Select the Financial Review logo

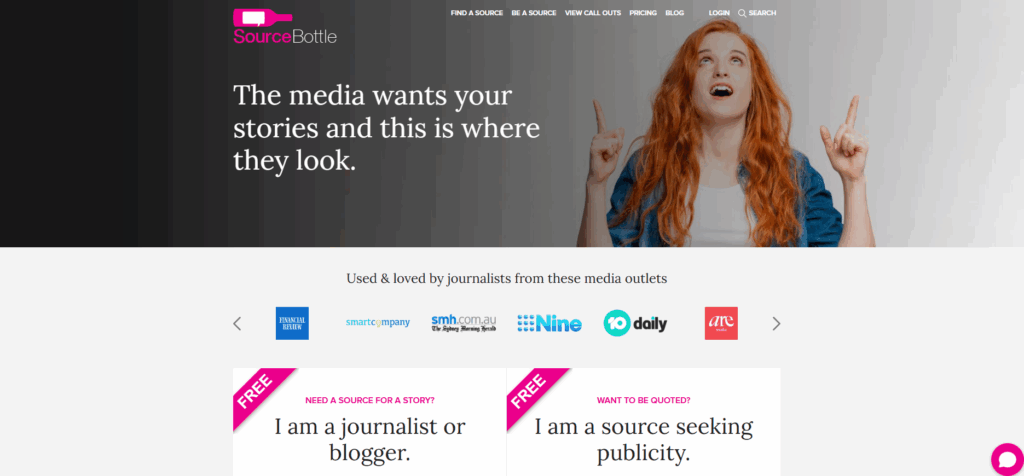pos(292,323)
